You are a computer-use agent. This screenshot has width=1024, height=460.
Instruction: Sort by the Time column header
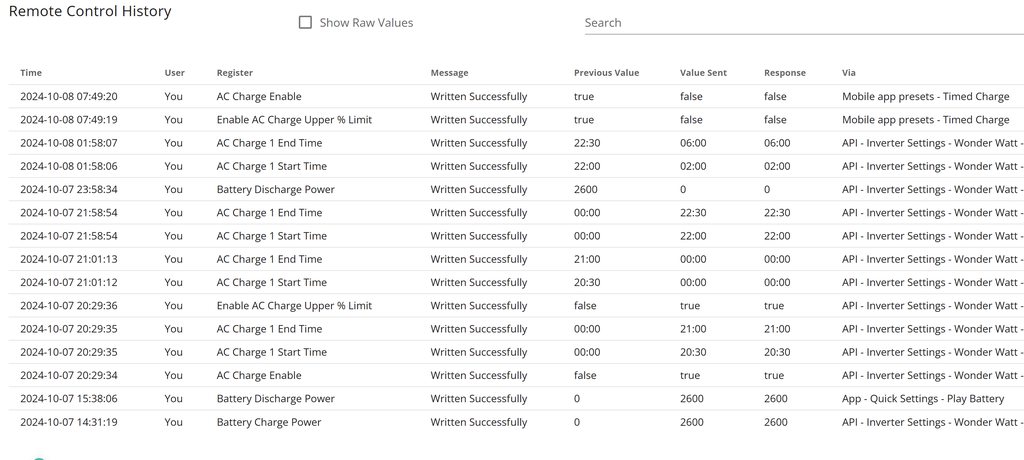[x=31, y=73]
